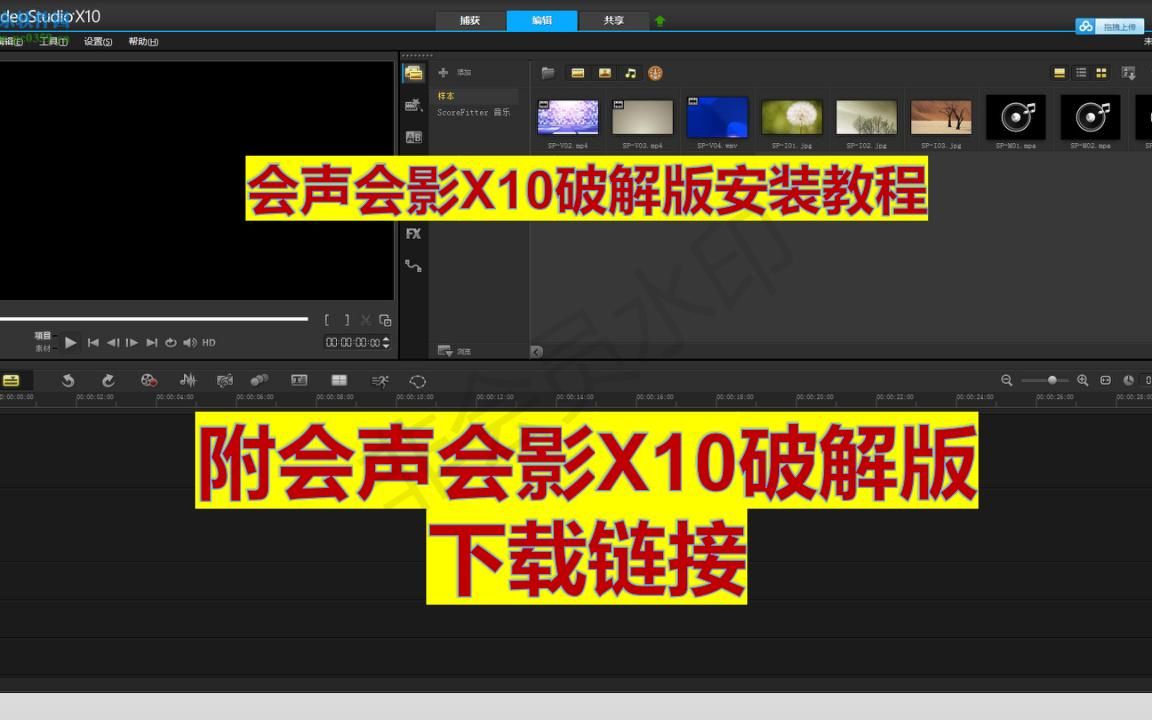1152x720 pixels.
Task: Click the import media files folder icon
Action: [548, 73]
